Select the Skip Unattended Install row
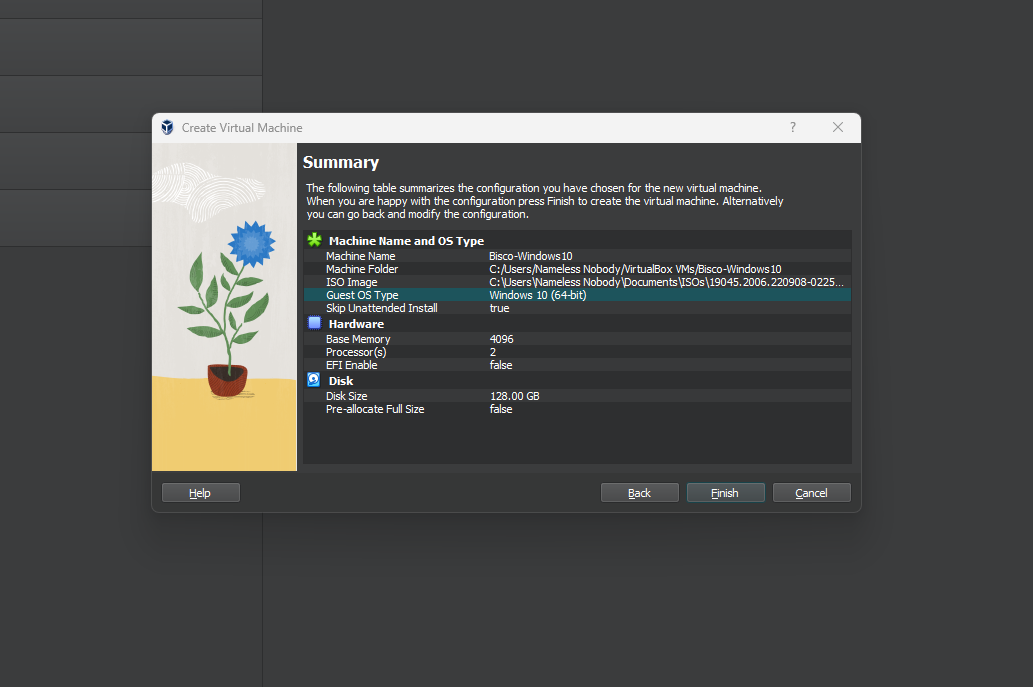This screenshot has width=1033, height=687. [x=576, y=308]
